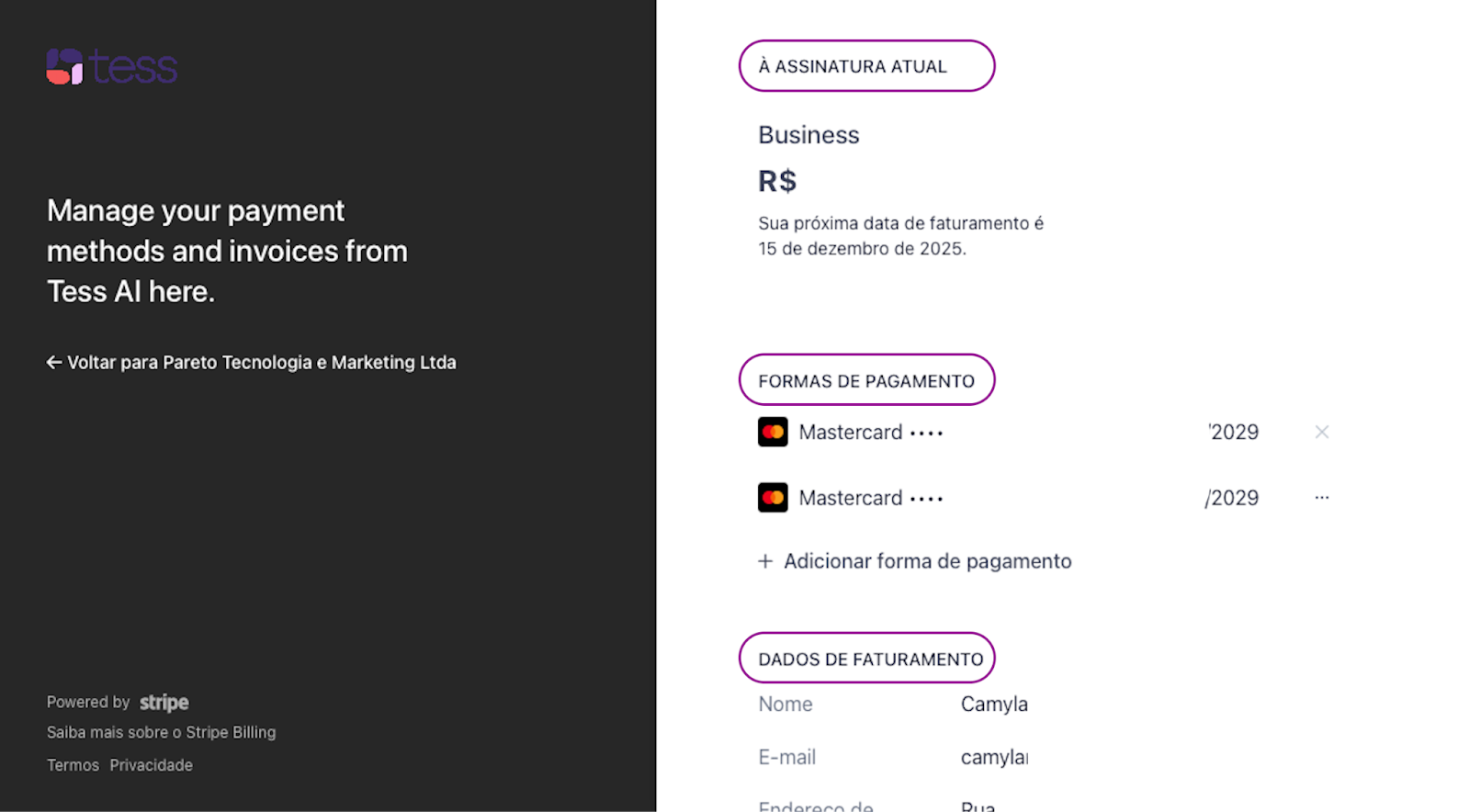Click the Nome value Camyla
The width and height of the screenshot is (1470, 812).
coord(994,705)
